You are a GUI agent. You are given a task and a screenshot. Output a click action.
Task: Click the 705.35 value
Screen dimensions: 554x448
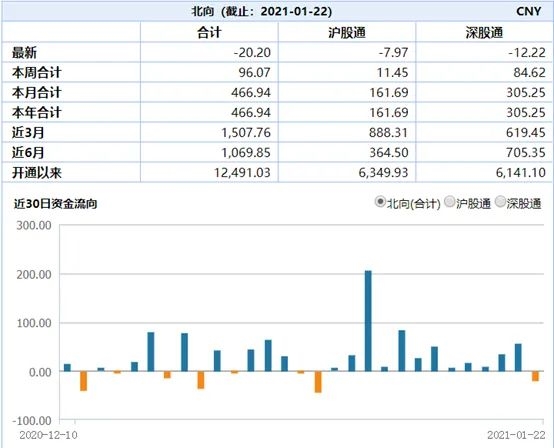pos(526,153)
